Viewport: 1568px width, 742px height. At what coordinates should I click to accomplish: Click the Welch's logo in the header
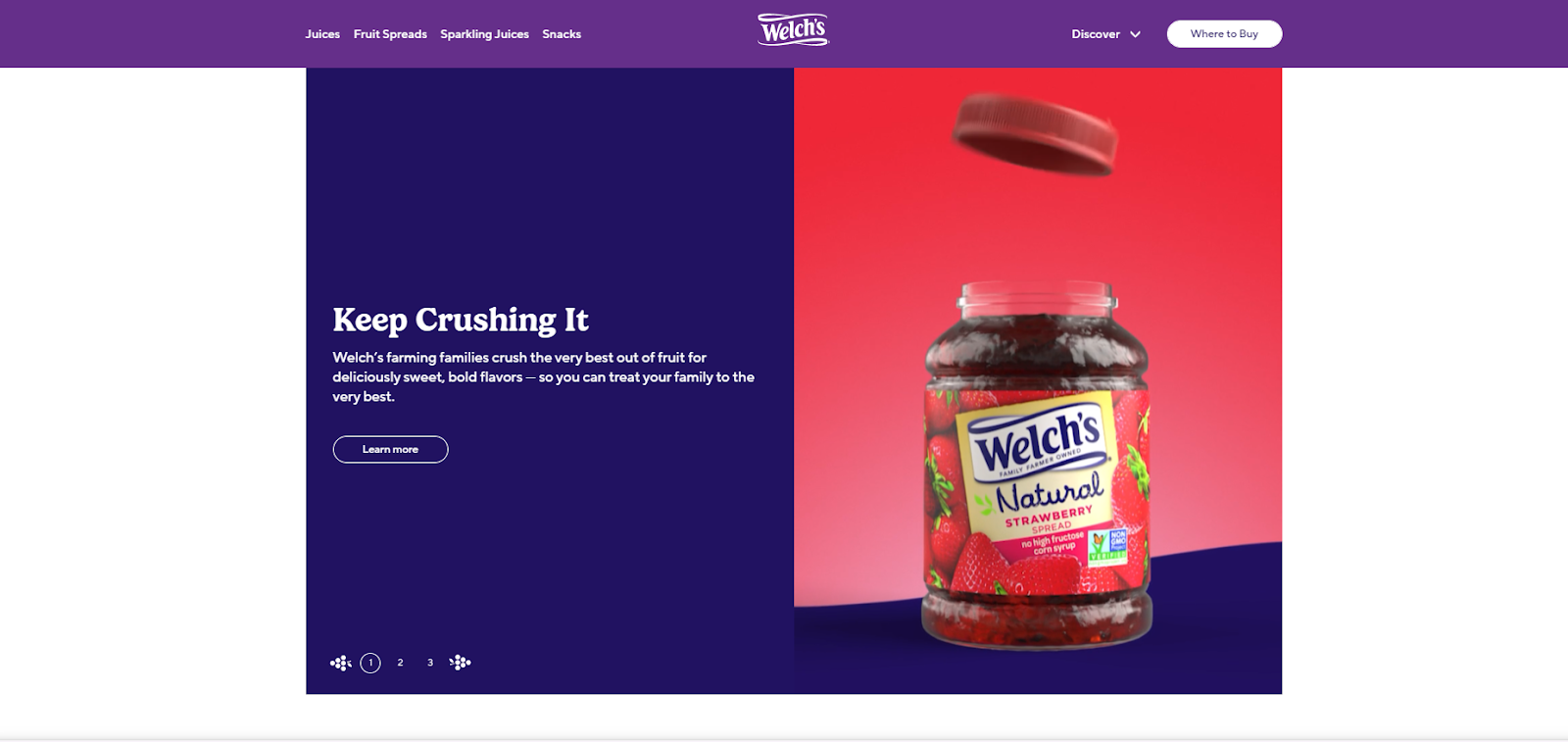point(793,29)
